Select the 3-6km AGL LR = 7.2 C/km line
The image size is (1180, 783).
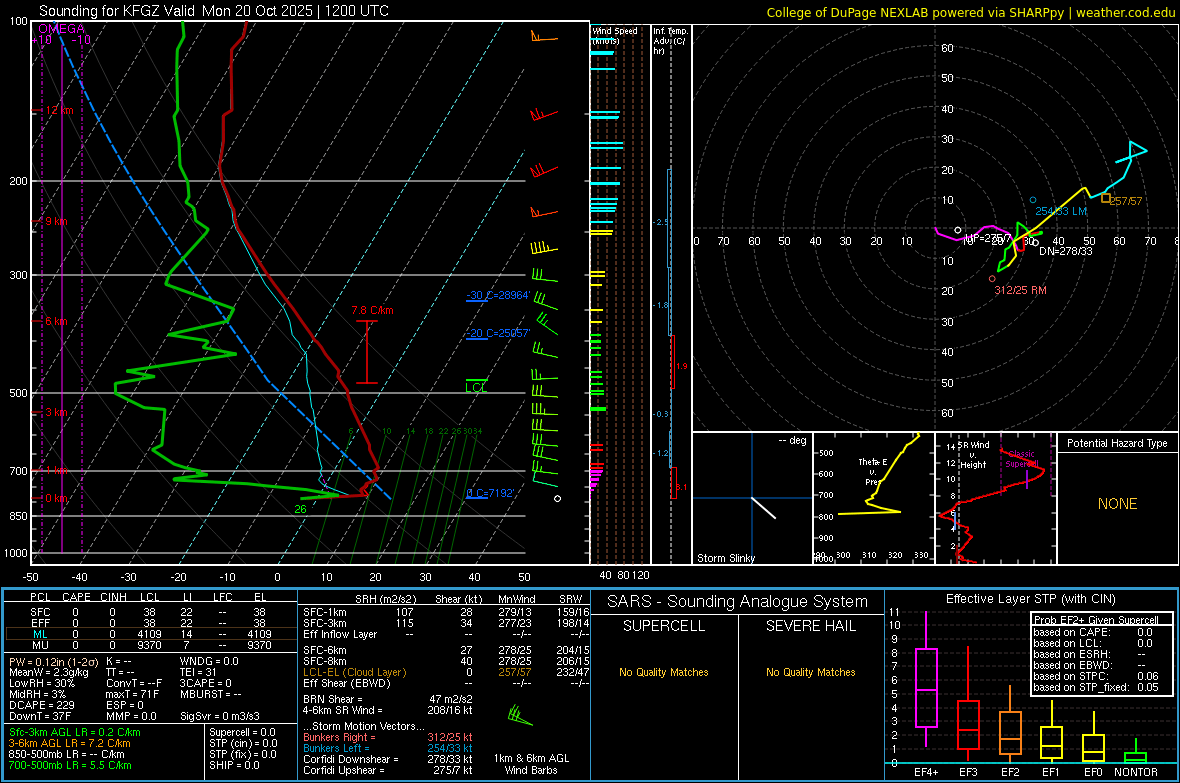69,743
